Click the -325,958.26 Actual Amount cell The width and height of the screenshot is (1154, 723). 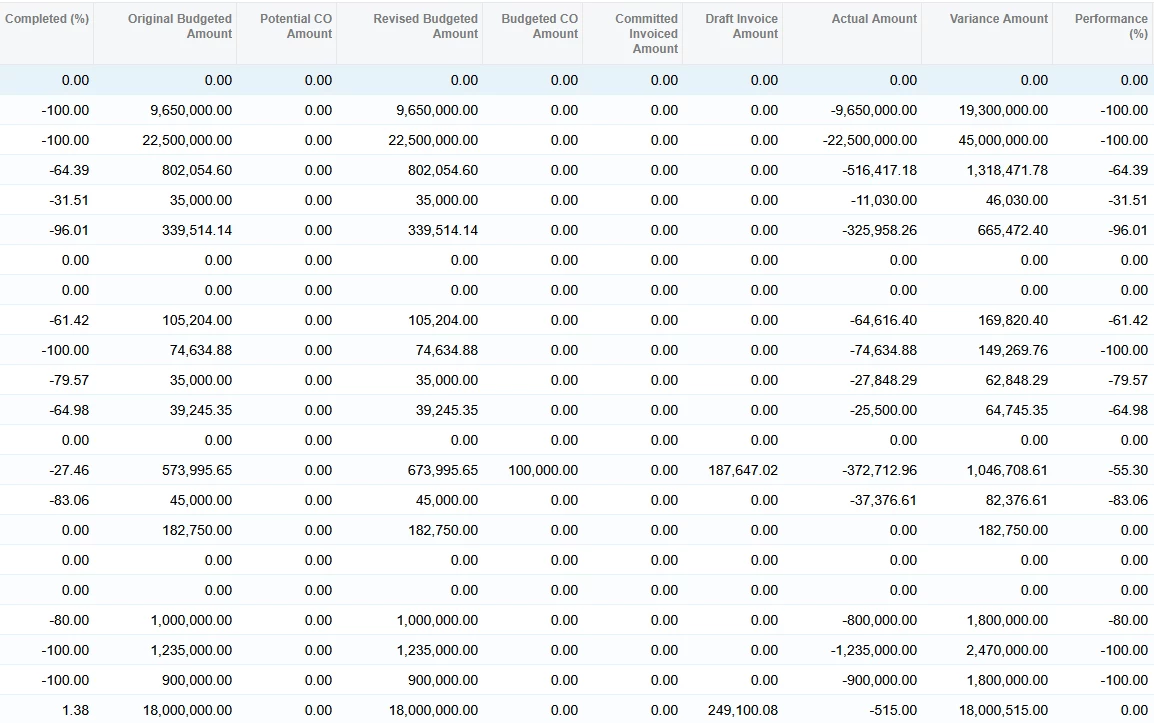pos(879,230)
